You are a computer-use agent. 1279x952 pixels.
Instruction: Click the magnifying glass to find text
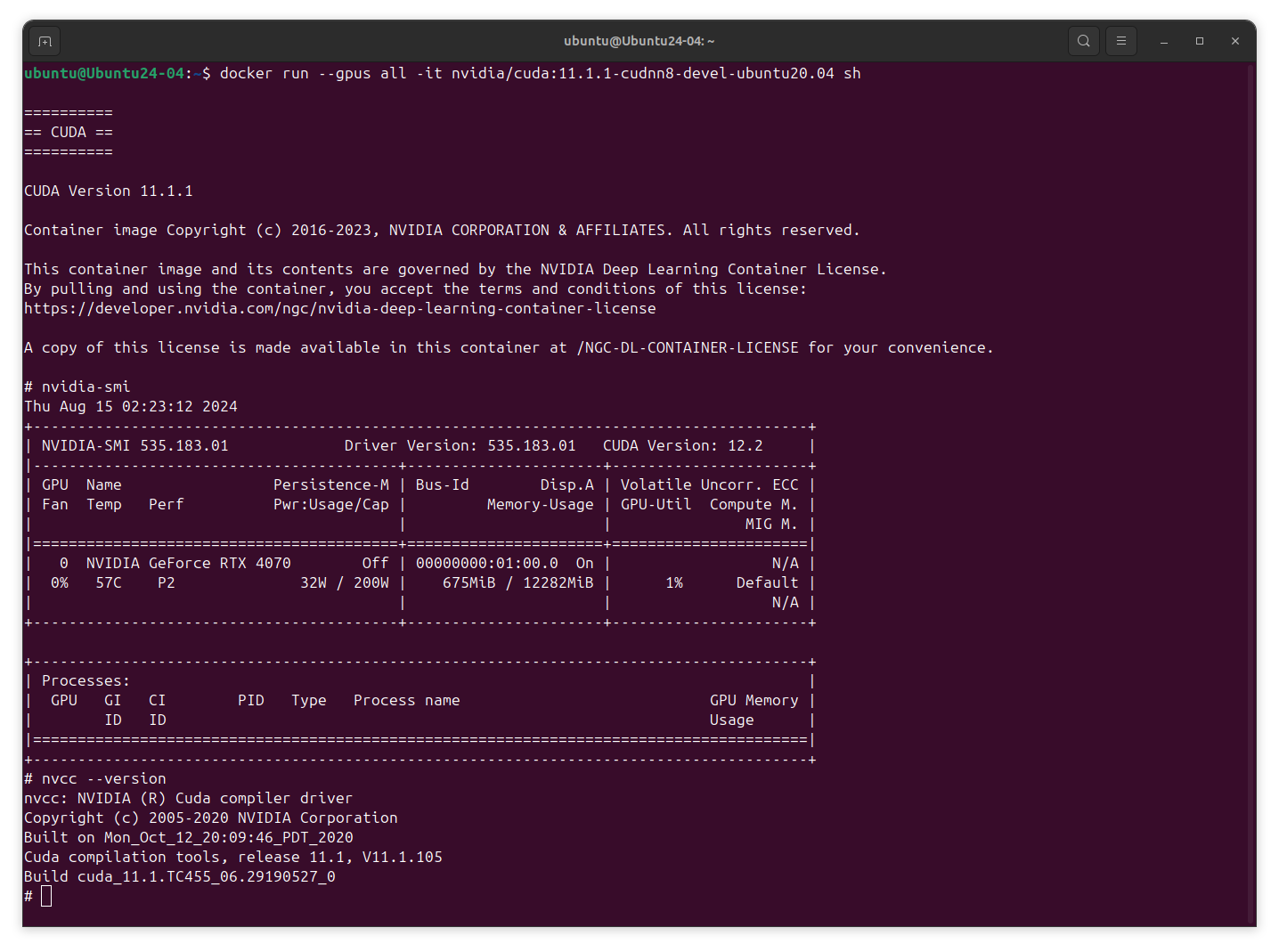click(x=1083, y=40)
